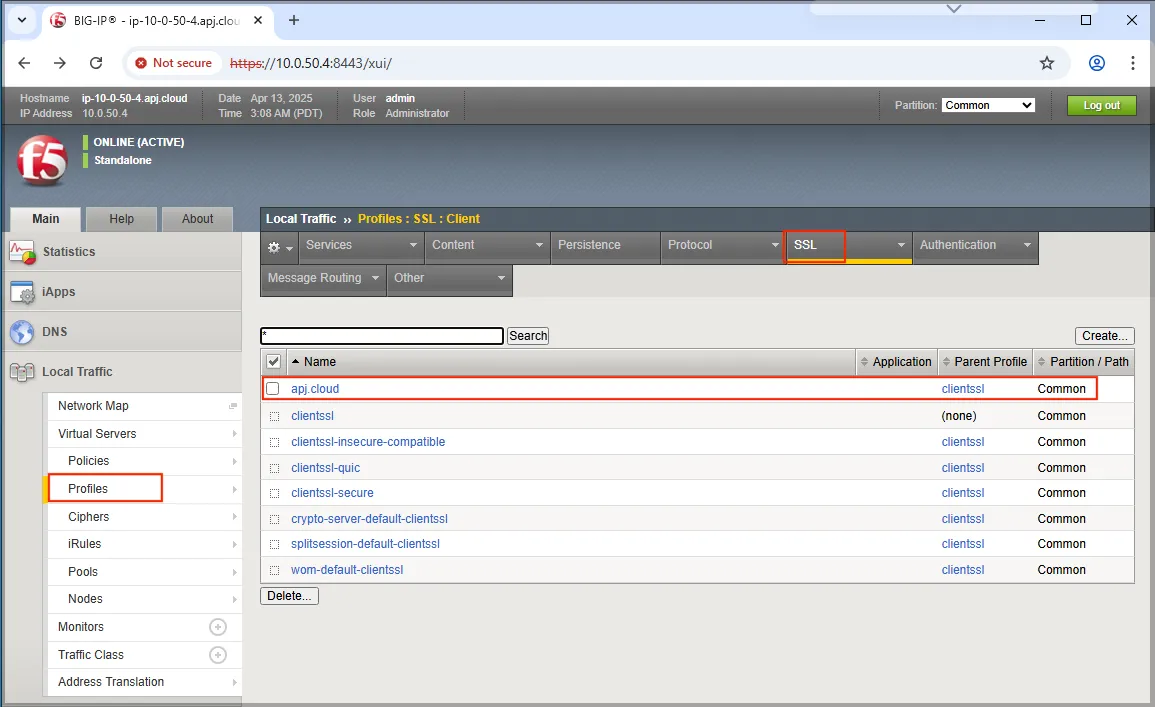The width and height of the screenshot is (1155, 707).
Task: Check the clientssl-secure profile checkbox
Action: [273, 493]
